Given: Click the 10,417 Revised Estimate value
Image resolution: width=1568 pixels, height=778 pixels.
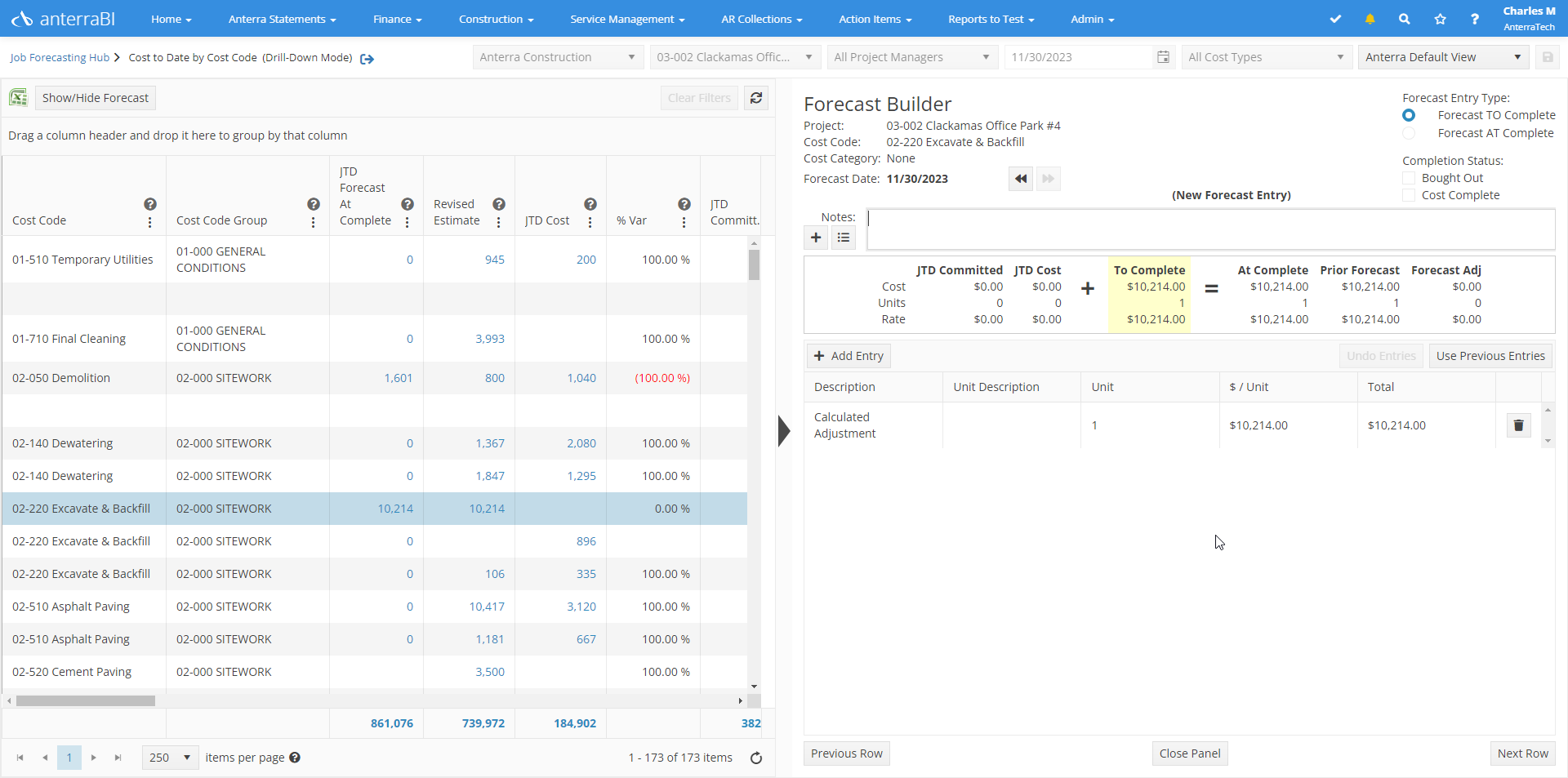Looking at the screenshot, I should [x=487, y=607].
